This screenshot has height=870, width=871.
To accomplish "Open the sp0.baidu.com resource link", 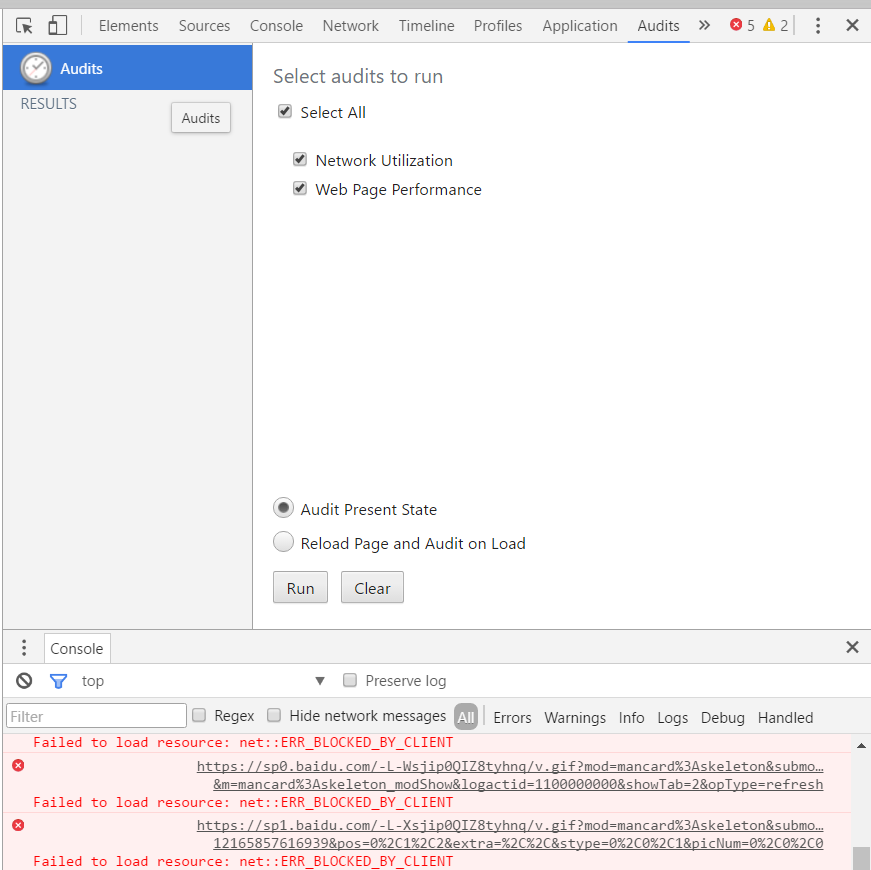I will (x=510, y=775).
